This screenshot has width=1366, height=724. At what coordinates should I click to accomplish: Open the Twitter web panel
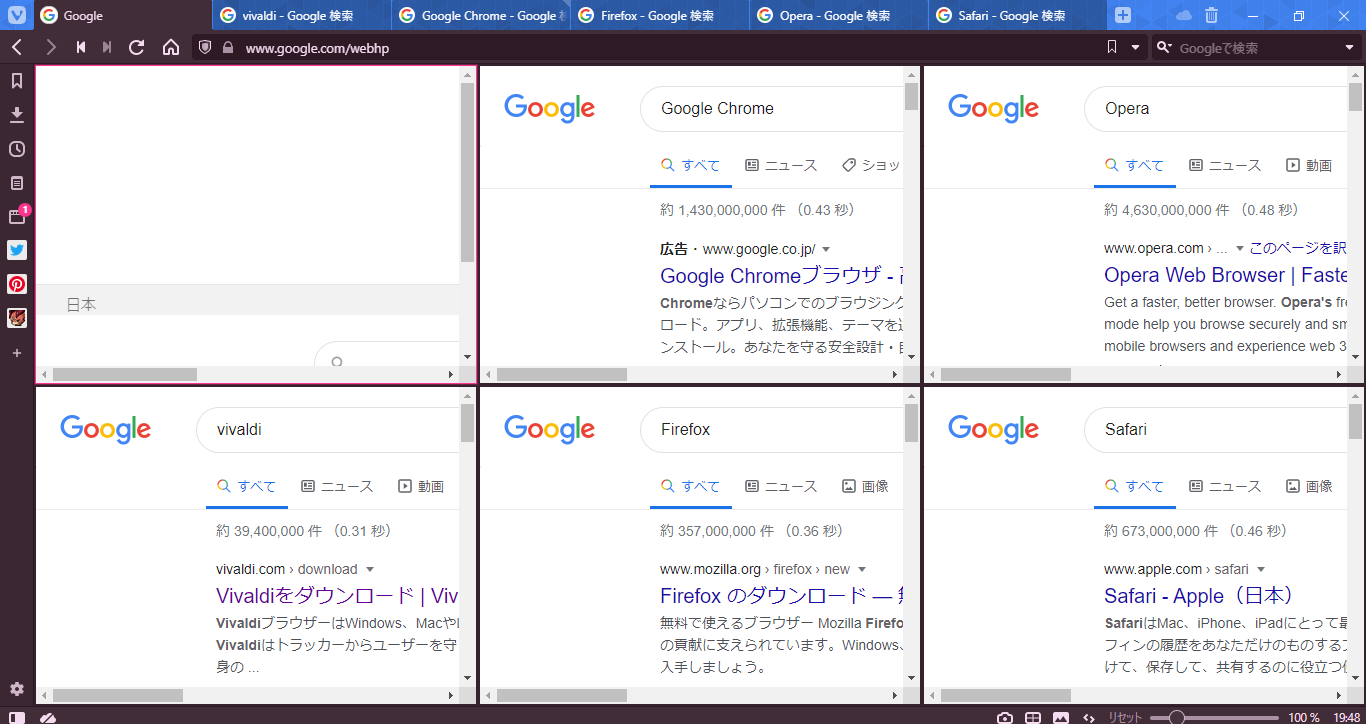(16, 250)
